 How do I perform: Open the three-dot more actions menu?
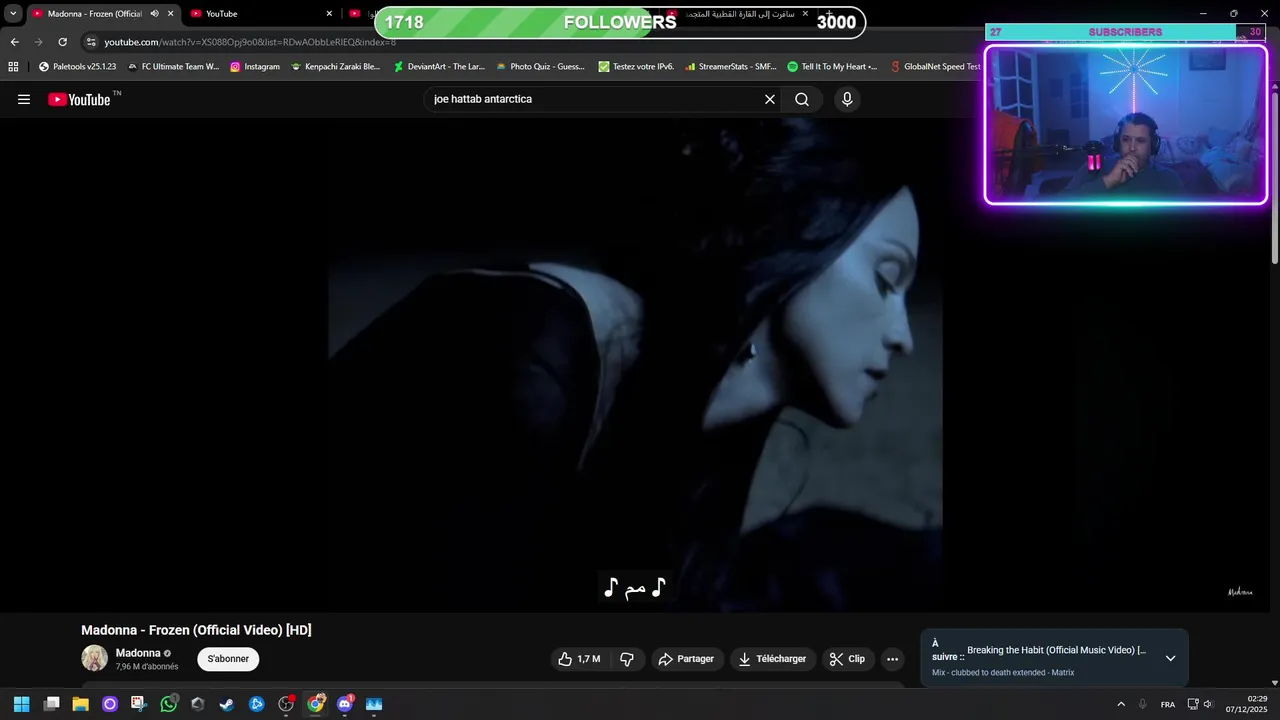tap(892, 659)
